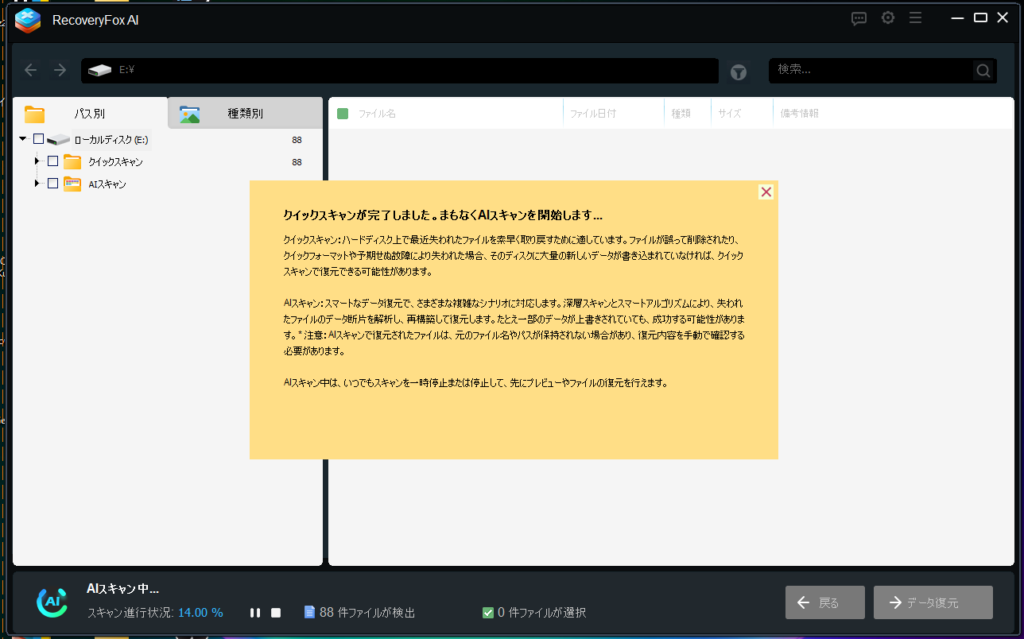1024x639 pixels.
Task: Click the feedback chat bubble icon
Action: pos(858,18)
